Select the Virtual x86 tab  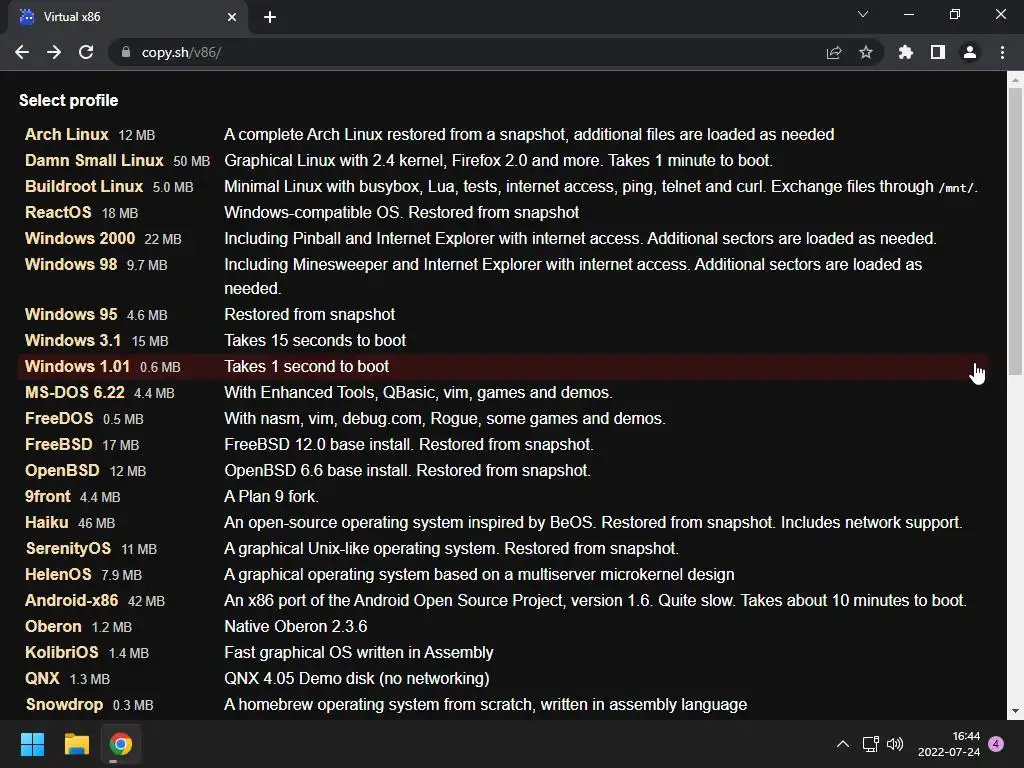point(128,17)
